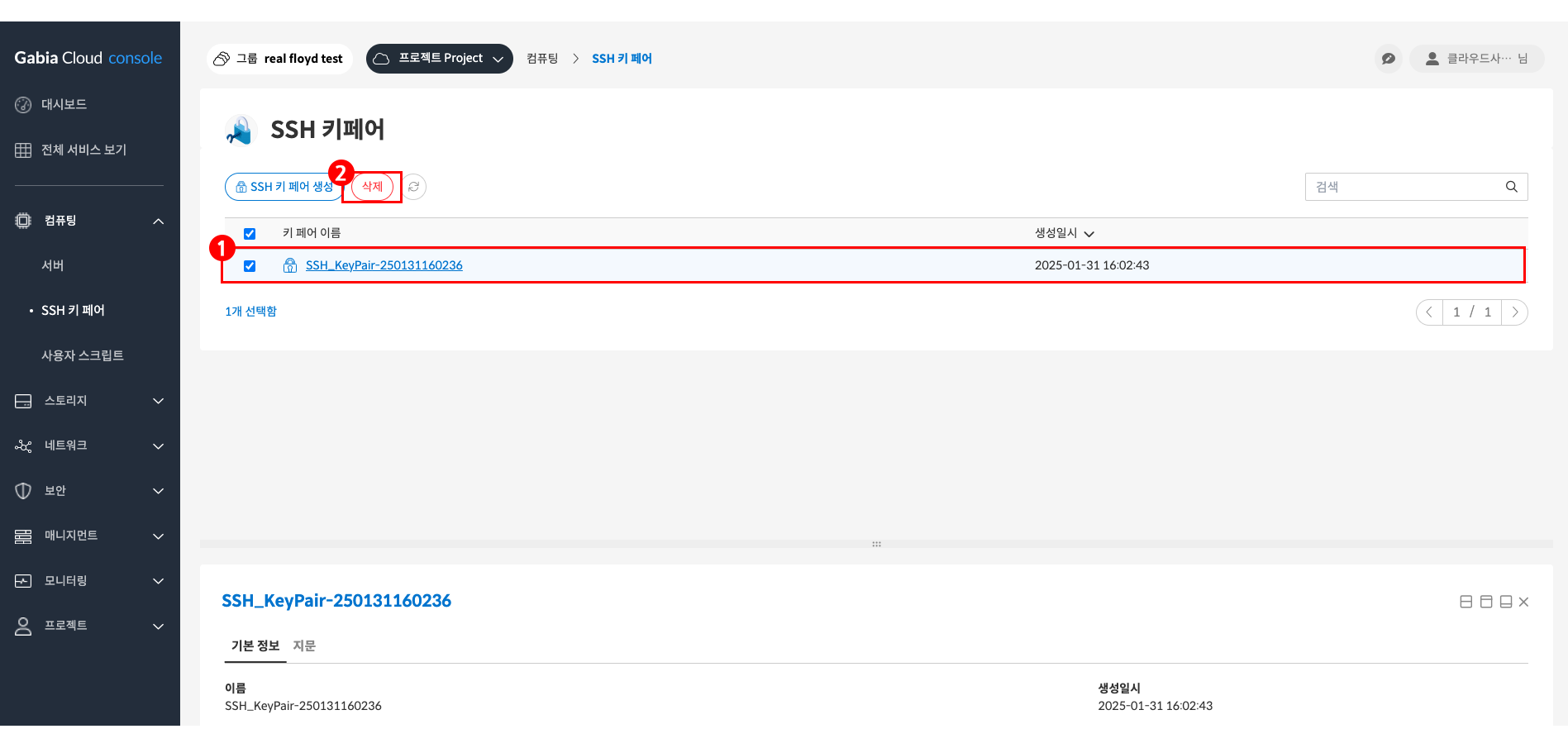Click the first panel layout icon in detail panel

pyautogui.click(x=1466, y=602)
